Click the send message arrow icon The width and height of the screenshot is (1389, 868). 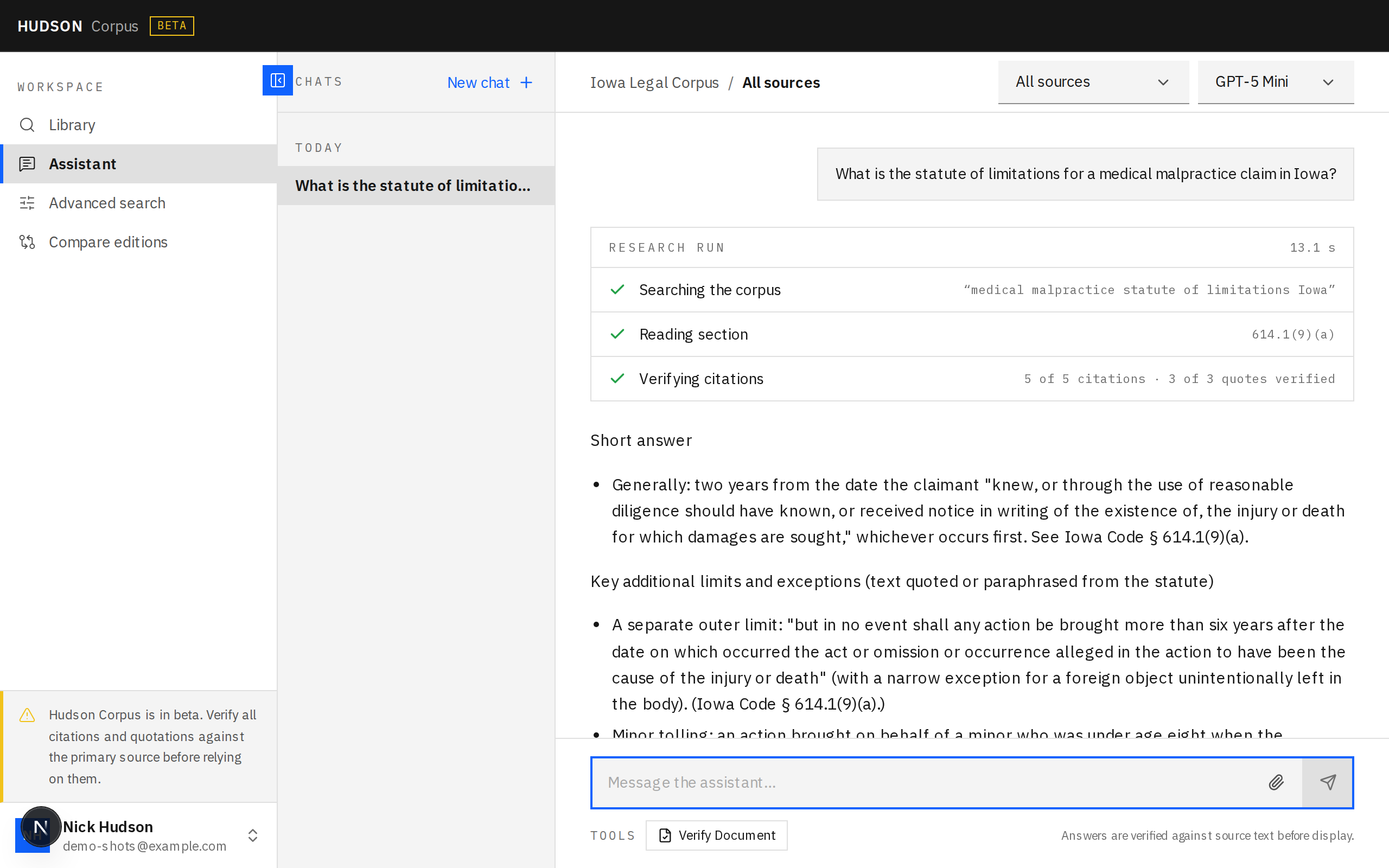click(1328, 782)
